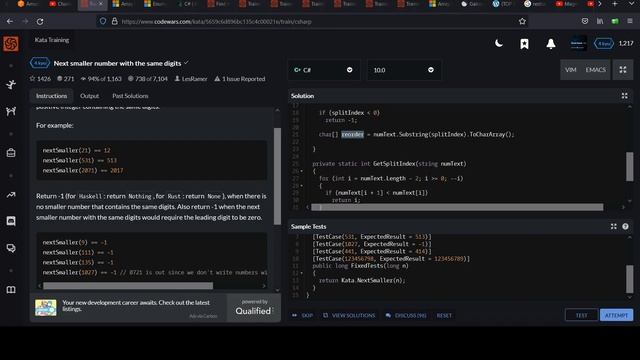Collapse the code fold arrow at line 28
Viewport: 640px width, 360px height.
pyautogui.click(x=302, y=186)
